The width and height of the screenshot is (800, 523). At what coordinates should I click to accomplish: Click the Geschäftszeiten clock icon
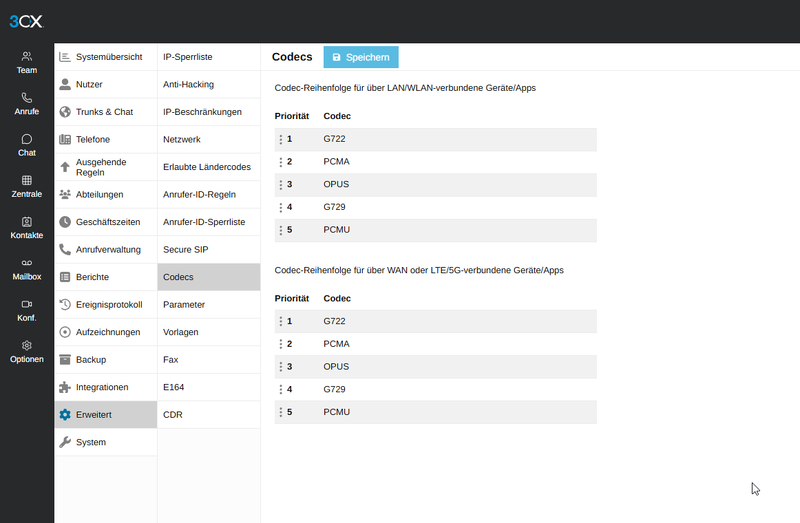(x=65, y=222)
